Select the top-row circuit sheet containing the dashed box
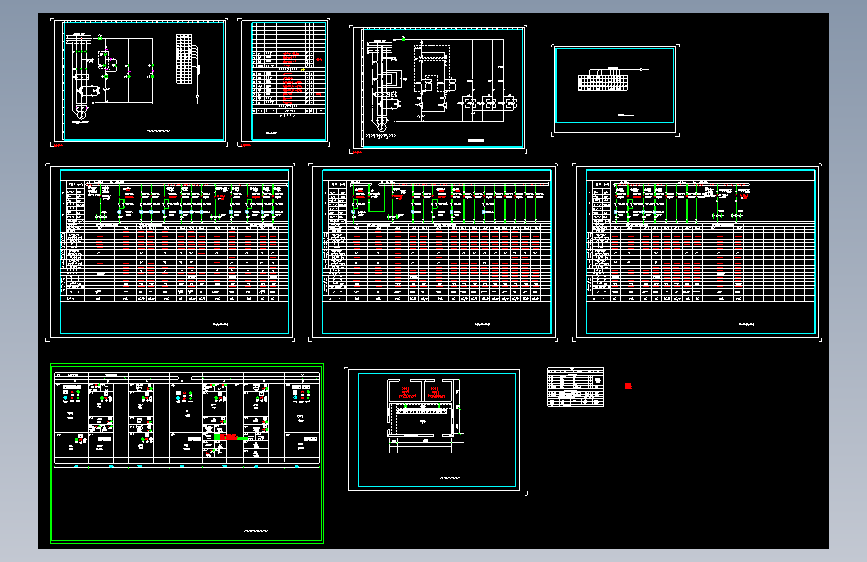 point(438,89)
